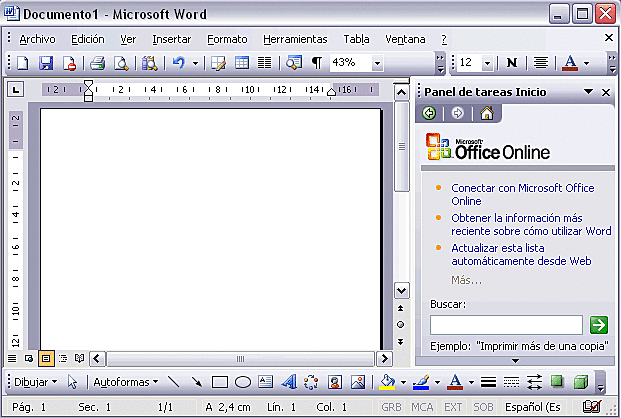
Task: Select the Oval drawing tool
Action: pyautogui.click(x=242, y=382)
